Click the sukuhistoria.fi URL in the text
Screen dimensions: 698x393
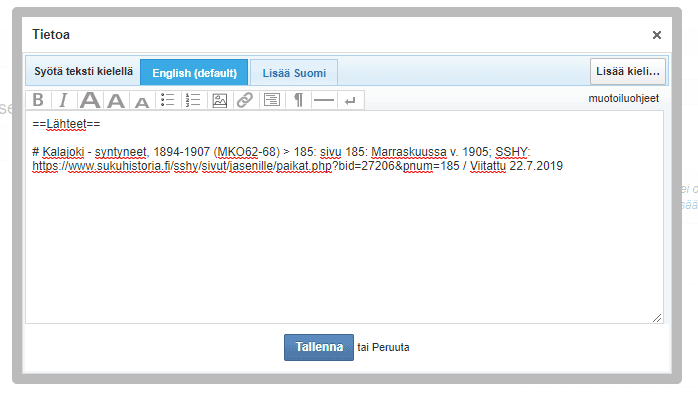tap(245, 166)
